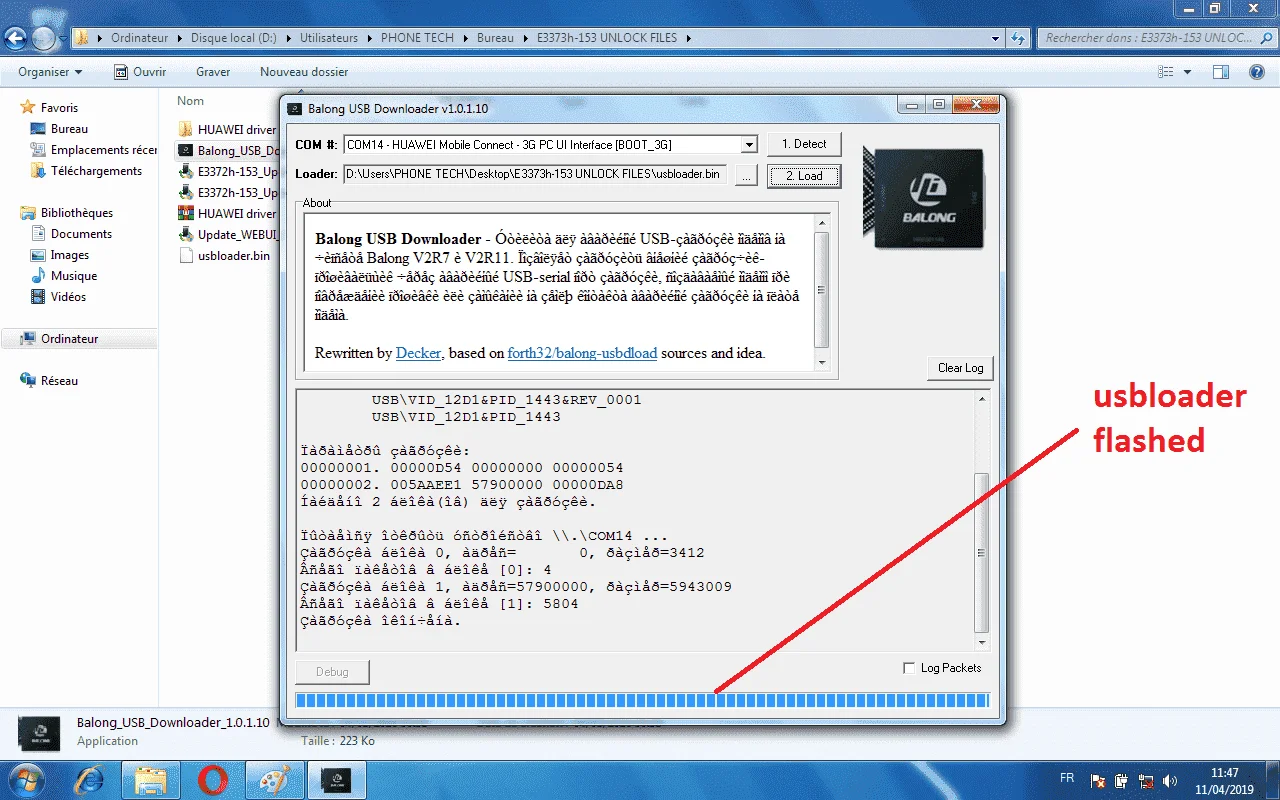
Task: Click the Loader path input field
Action: pos(535,175)
